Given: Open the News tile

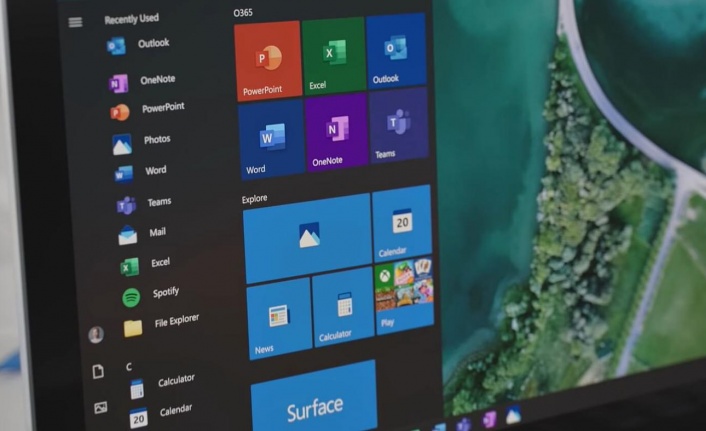Looking at the screenshot, I should click(x=279, y=319).
